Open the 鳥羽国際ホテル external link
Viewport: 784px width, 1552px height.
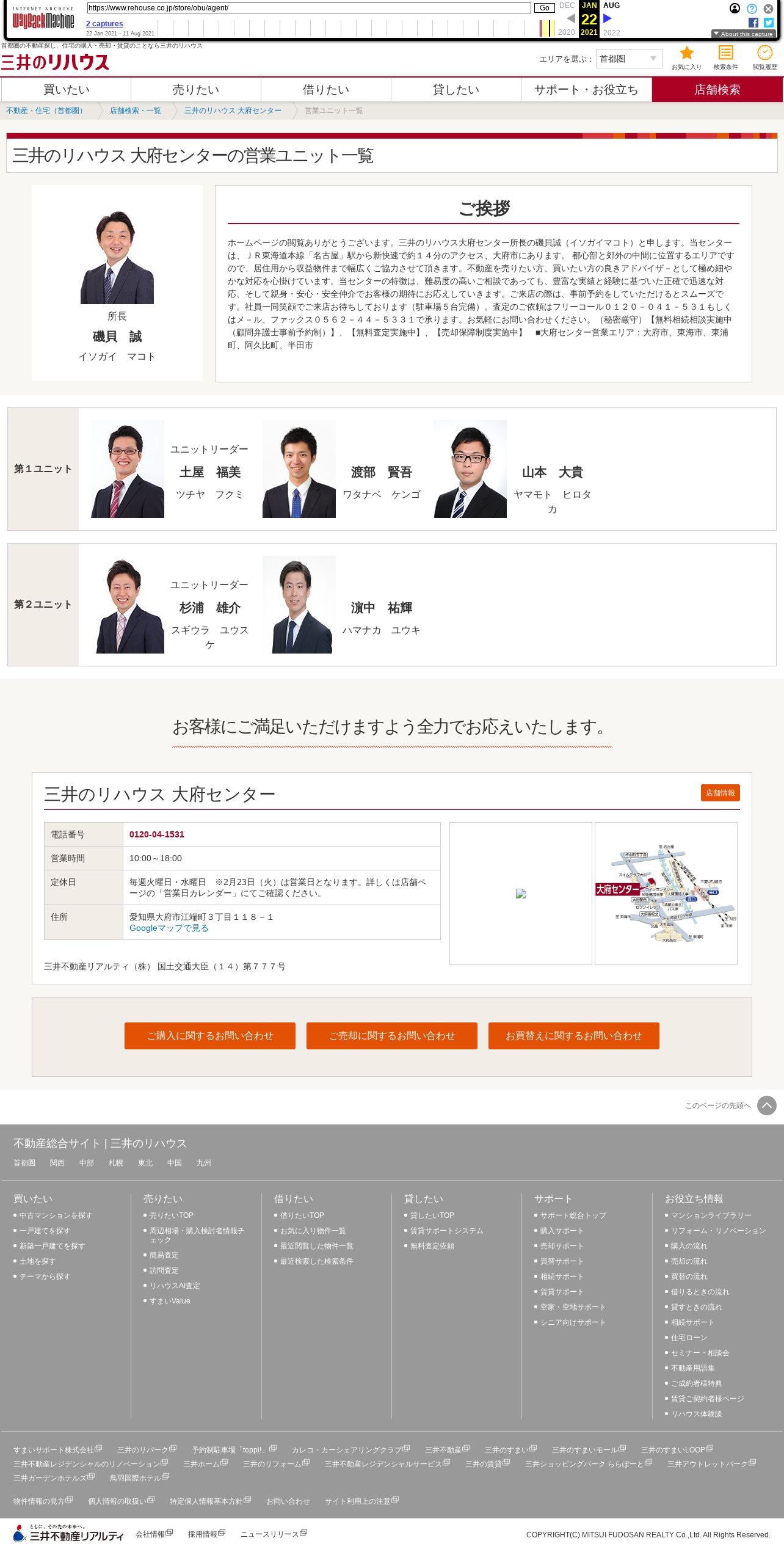point(139,1477)
